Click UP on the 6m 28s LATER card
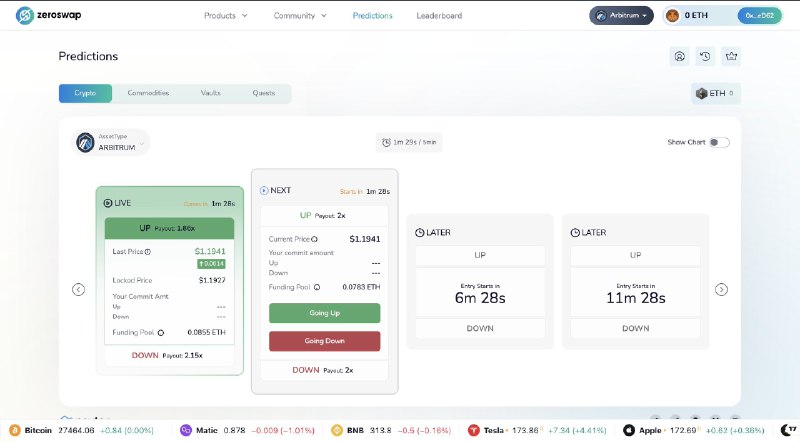The height and width of the screenshot is (442, 800). [480, 255]
